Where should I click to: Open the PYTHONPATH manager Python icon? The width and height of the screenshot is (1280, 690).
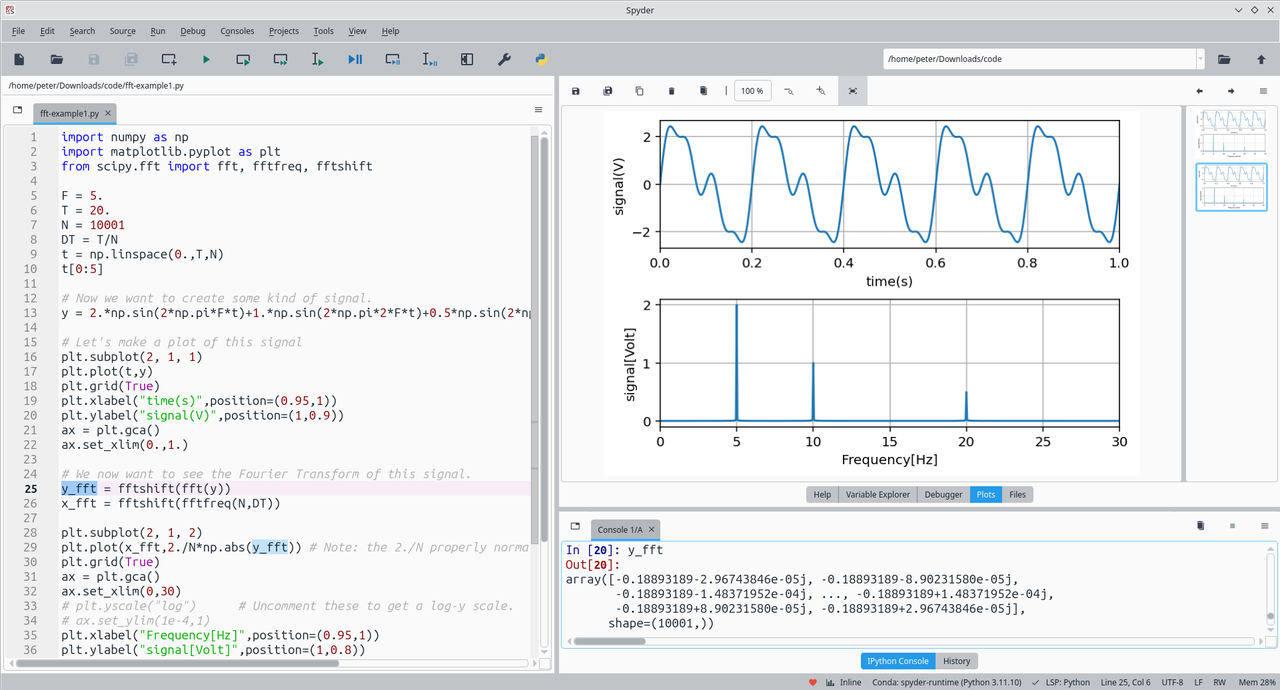coord(541,60)
